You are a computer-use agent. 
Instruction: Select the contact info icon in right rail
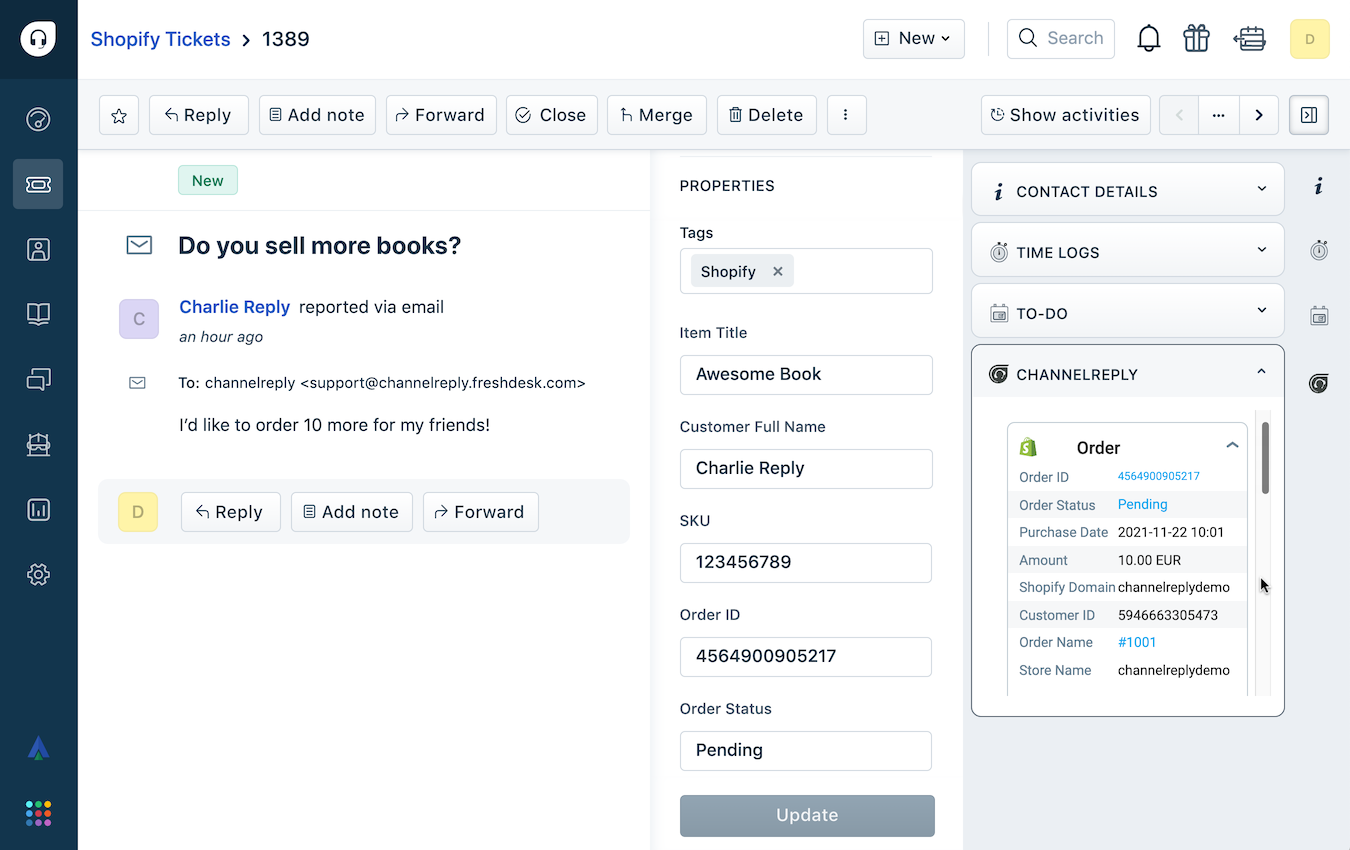1319,187
